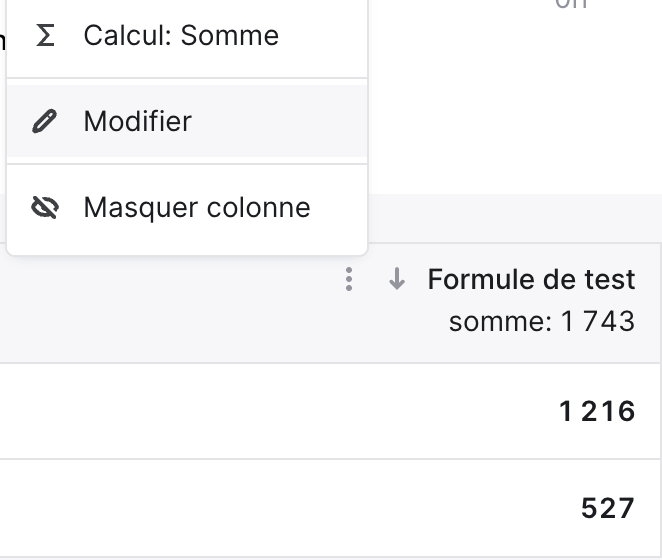Toggle sorting with the down arrow icon
The height and width of the screenshot is (560, 662).
click(397, 279)
